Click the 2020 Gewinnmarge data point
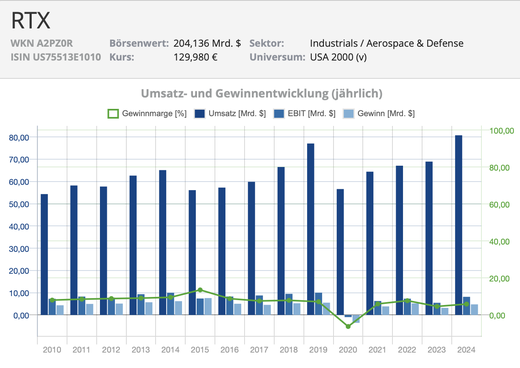 (348, 326)
